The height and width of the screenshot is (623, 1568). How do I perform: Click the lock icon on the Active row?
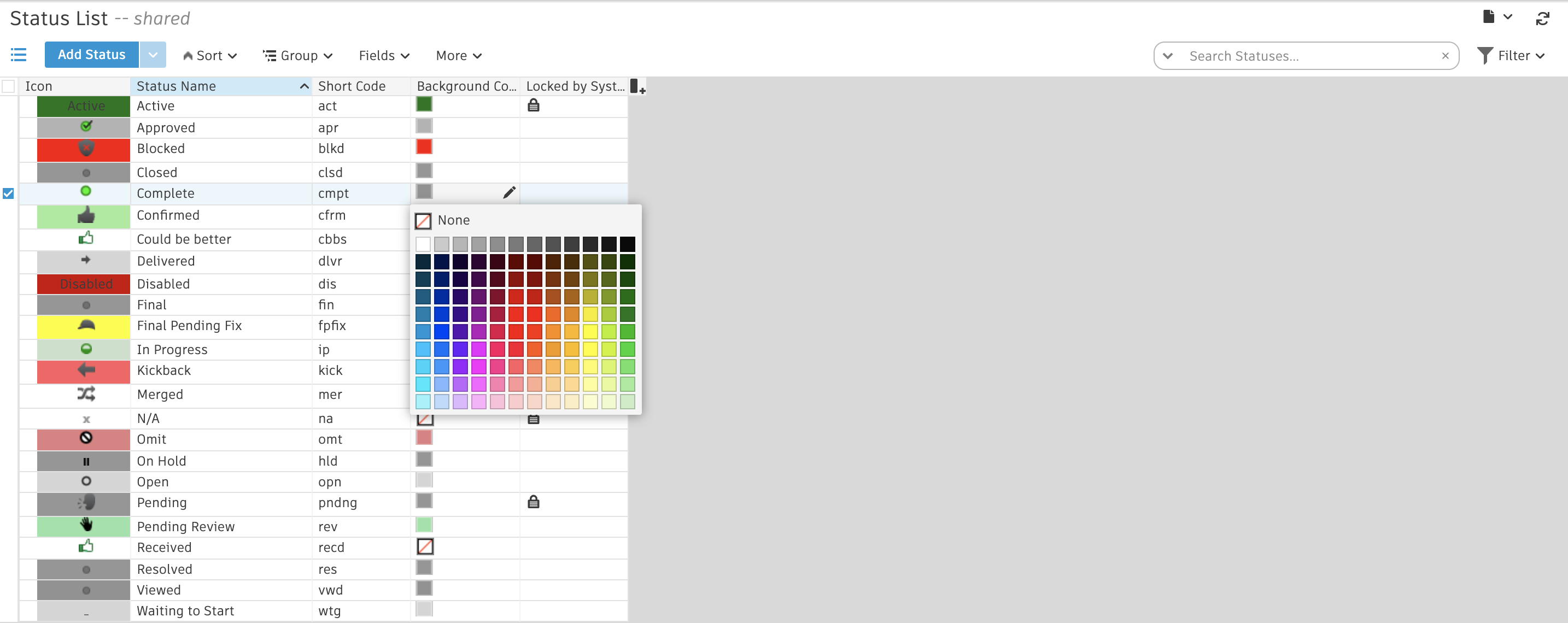[x=534, y=105]
